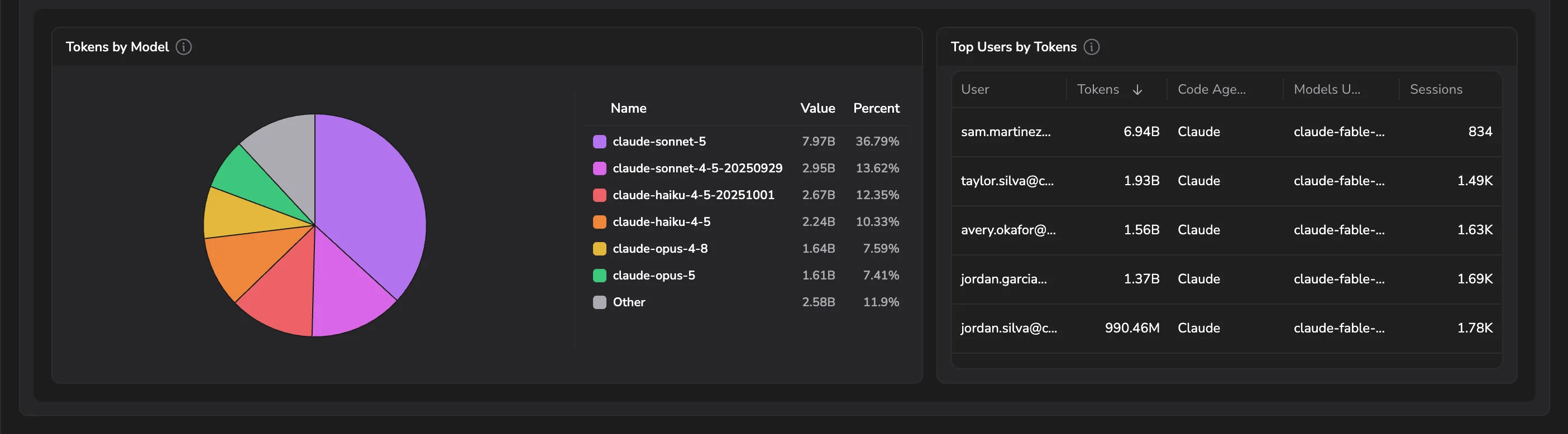This screenshot has width=1568, height=434.
Task: Select the claude-haiku-4-5-20251001 legend color swatch
Action: 600,195
